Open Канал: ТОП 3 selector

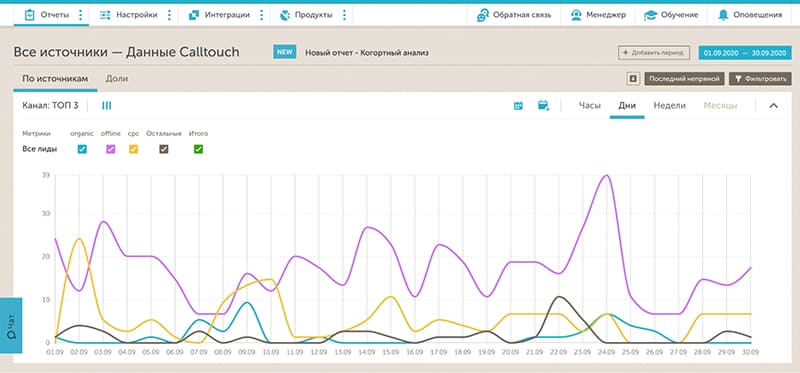51,106
